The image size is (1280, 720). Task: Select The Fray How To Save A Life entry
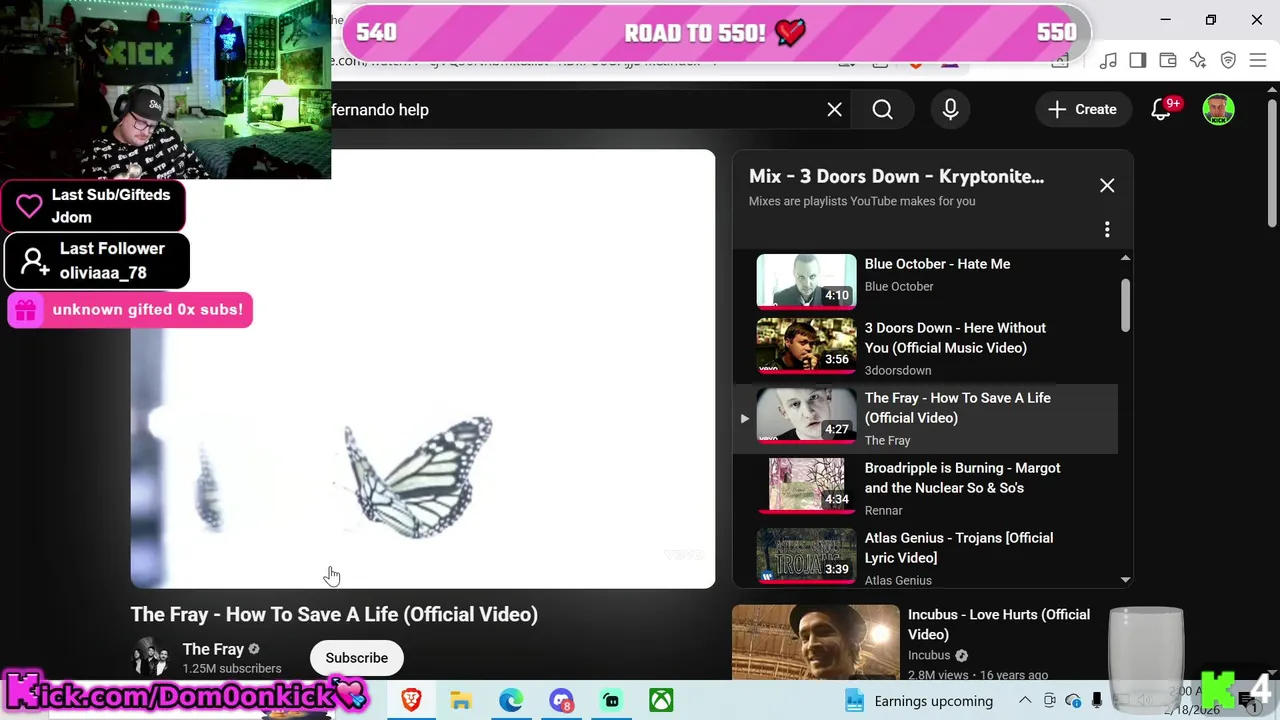point(926,419)
